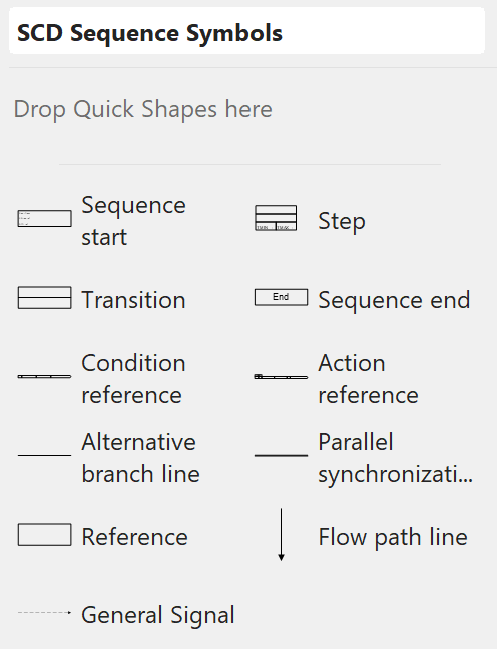498x650 pixels.
Task: Click the Sequence start label text
Action: 134,221
